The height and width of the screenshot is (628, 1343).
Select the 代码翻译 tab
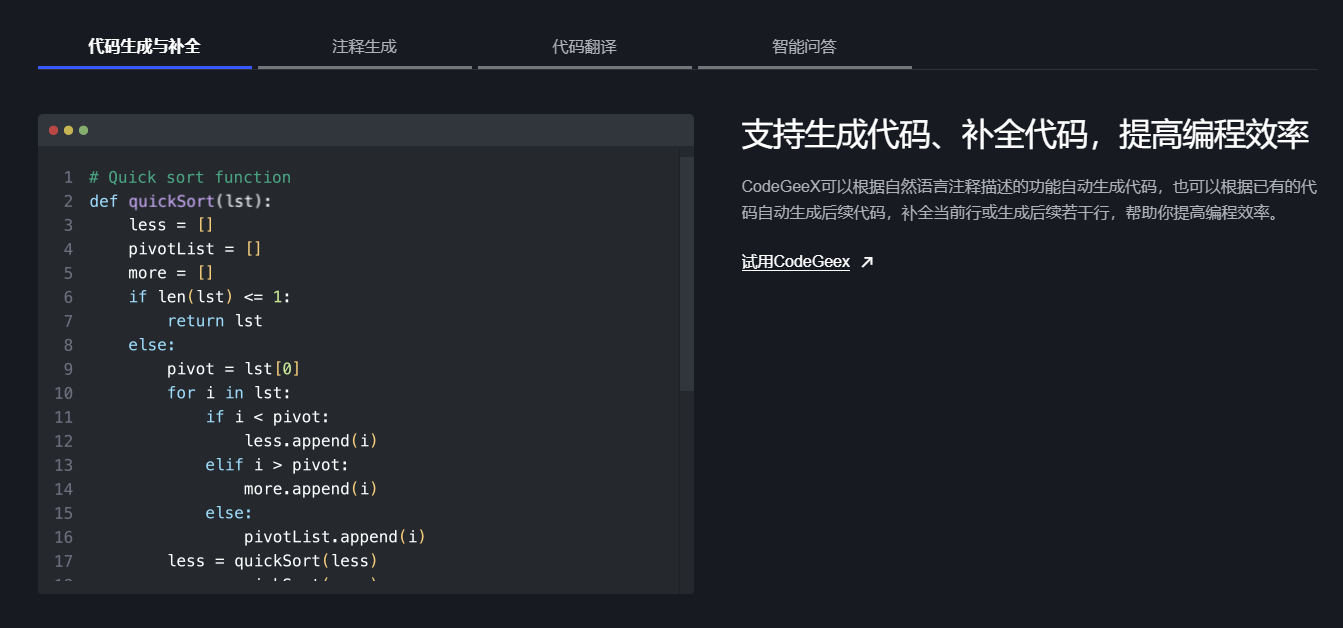(x=584, y=46)
